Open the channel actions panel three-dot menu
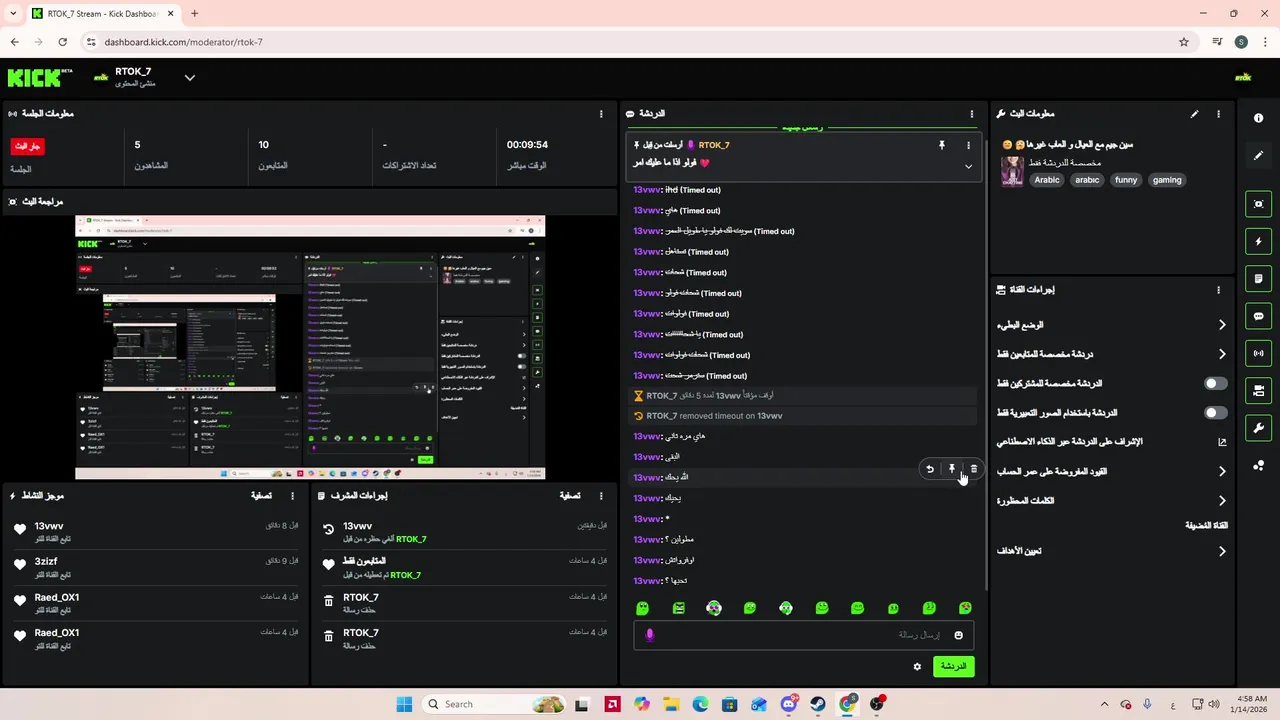 click(1218, 290)
